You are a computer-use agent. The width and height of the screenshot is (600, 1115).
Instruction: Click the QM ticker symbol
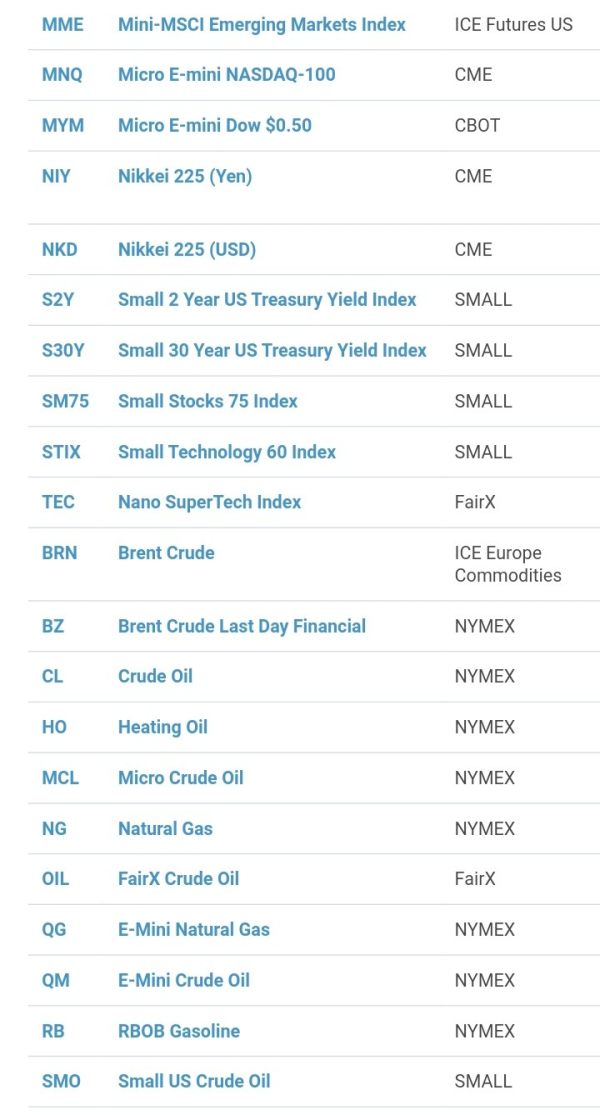55,981
